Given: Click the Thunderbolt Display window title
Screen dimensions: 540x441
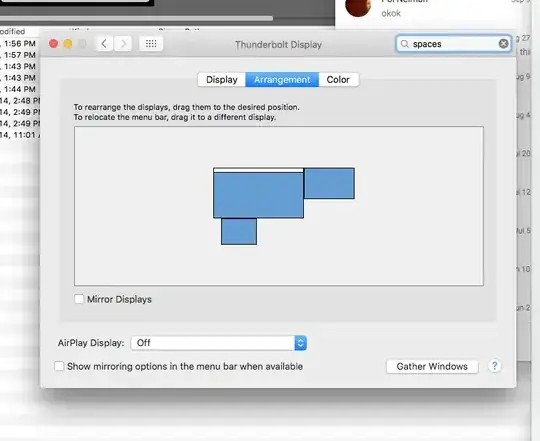Looking at the screenshot, I should click(x=278, y=45).
